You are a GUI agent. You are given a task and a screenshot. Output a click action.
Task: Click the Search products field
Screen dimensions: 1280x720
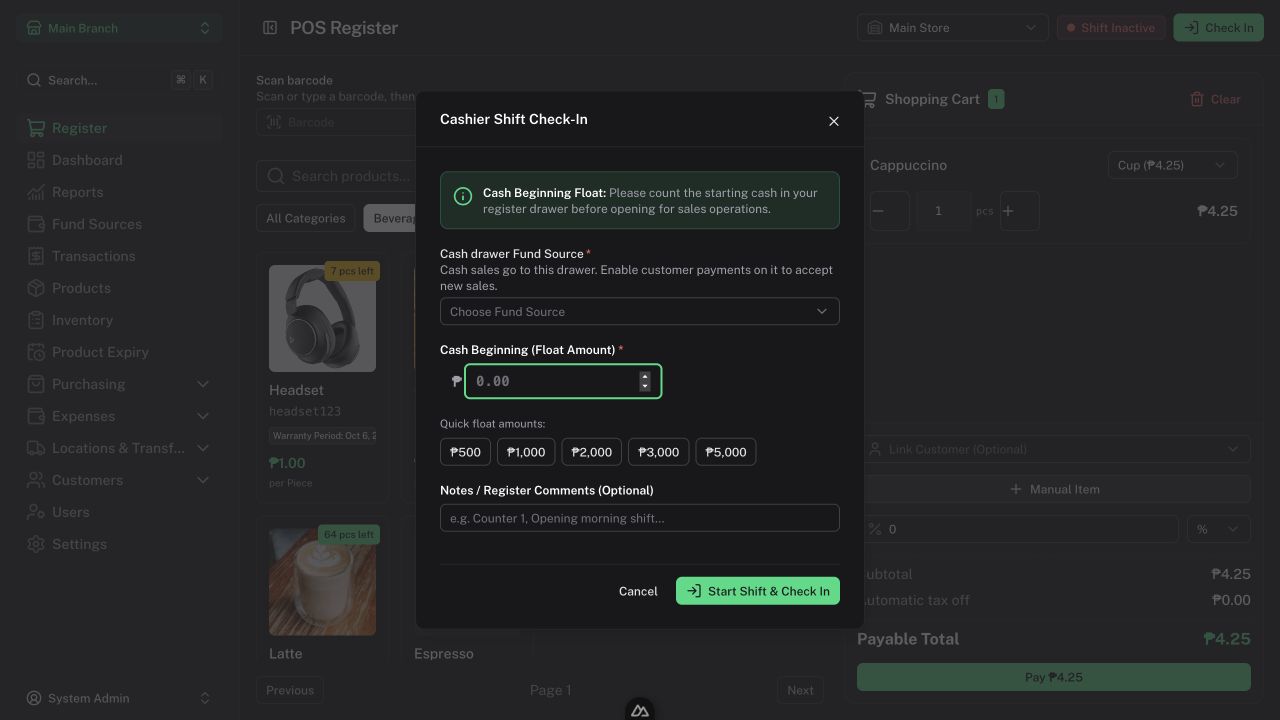336,176
